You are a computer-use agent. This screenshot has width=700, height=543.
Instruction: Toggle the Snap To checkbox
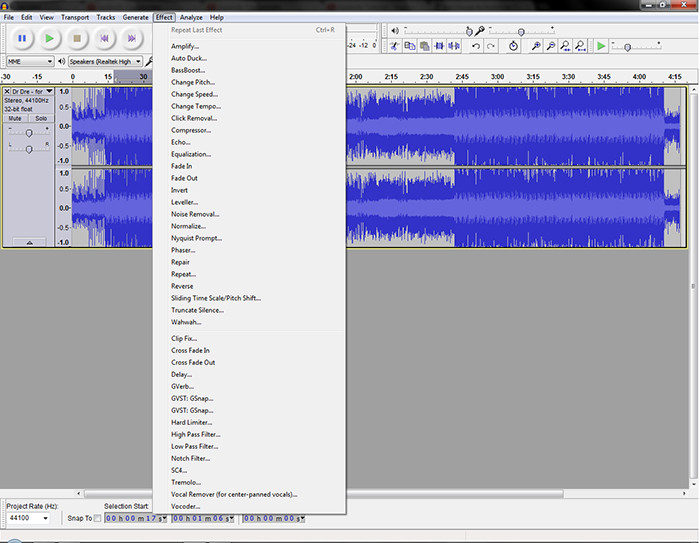point(97,518)
